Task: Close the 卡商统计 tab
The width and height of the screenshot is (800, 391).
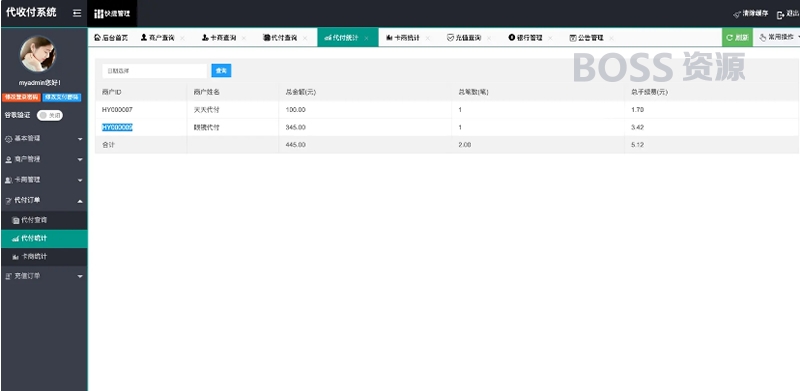Action: coord(428,38)
